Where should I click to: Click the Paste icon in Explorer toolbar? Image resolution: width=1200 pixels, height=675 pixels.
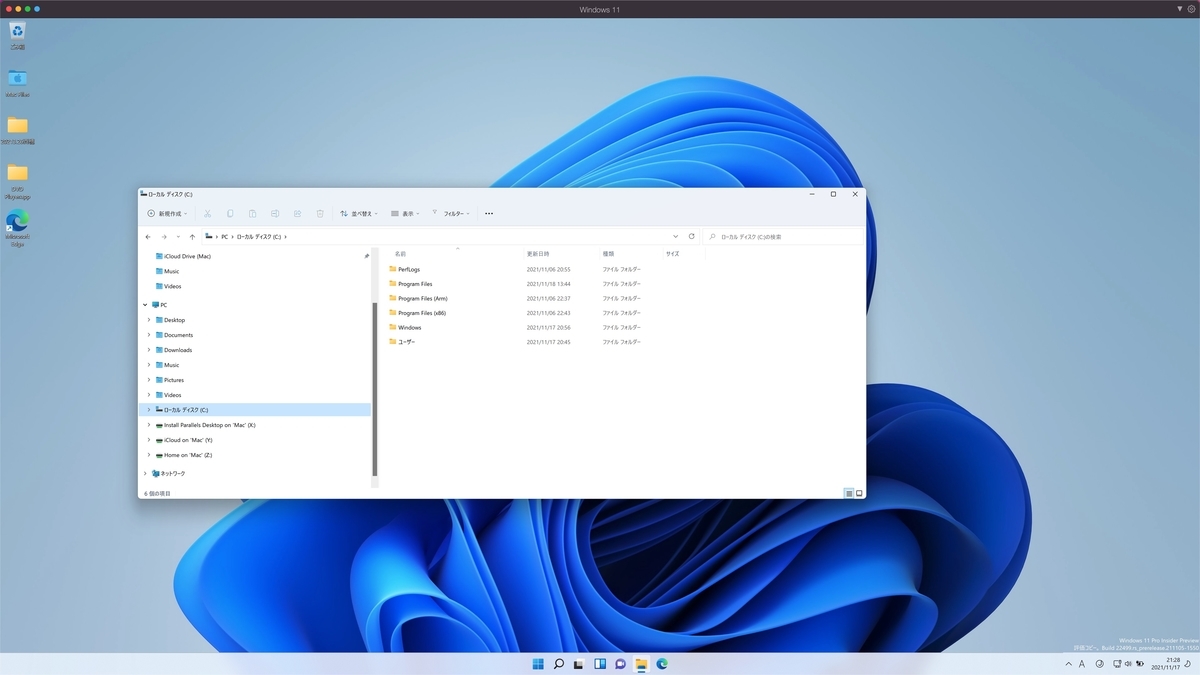point(252,213)
